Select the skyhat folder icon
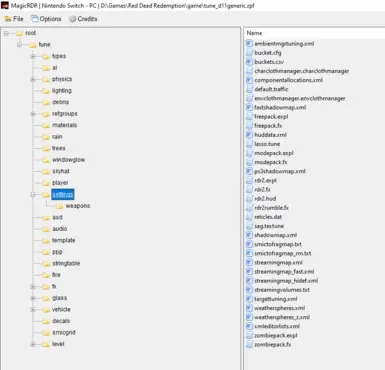Image resolution: width=385 pixels, height=370 pixels. 46,171
